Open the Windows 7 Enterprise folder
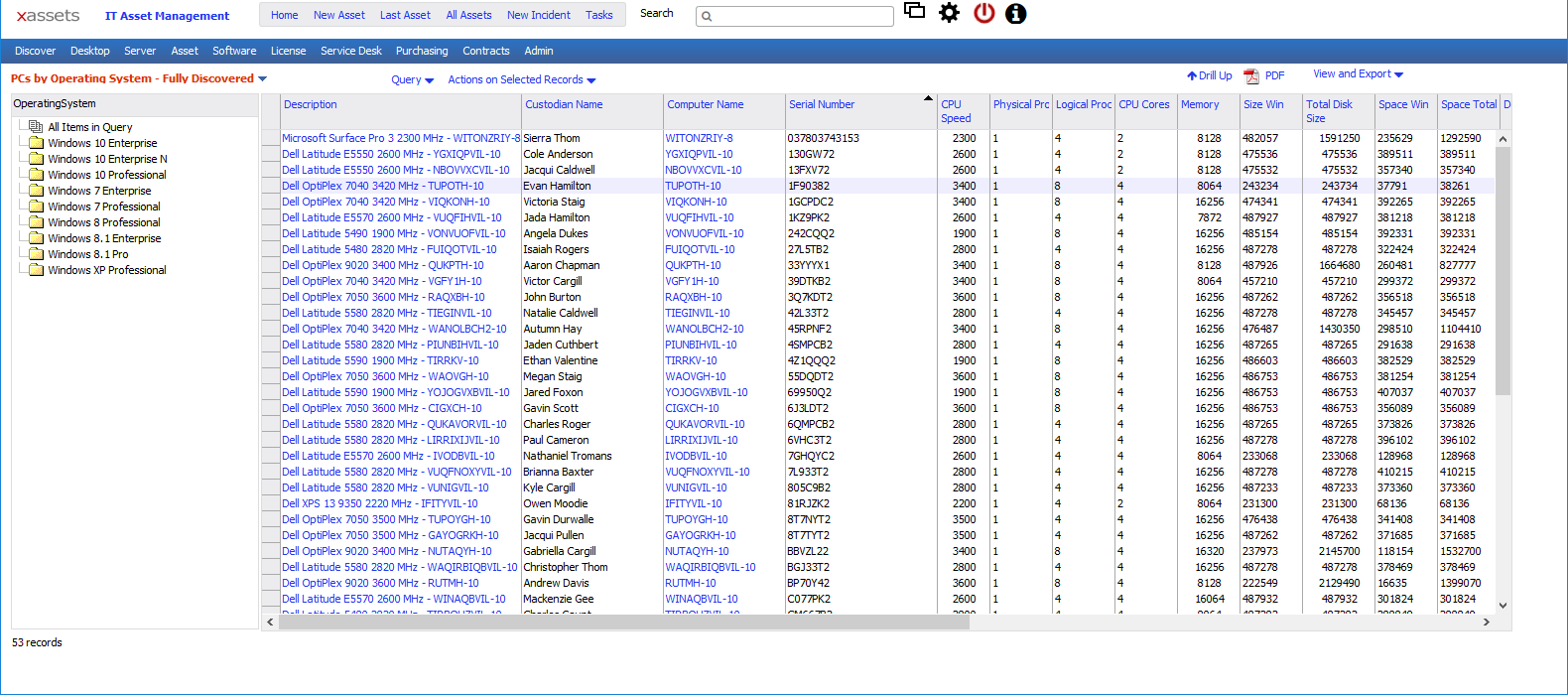Image resolution: width=1568 pixels, height=695 pixels. 37,191
